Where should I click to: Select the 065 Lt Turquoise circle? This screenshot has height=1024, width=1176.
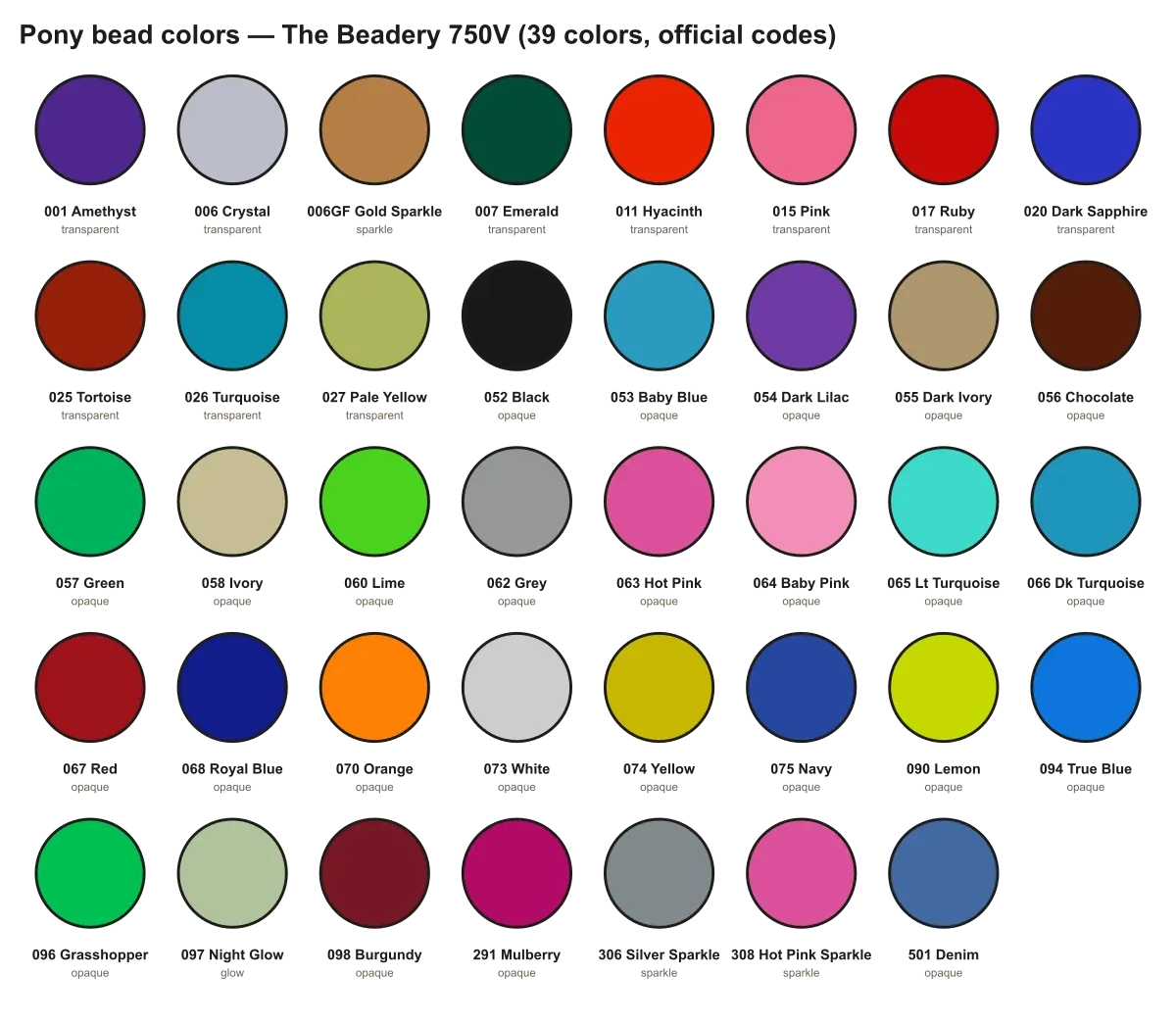click(x=944, y=502)
